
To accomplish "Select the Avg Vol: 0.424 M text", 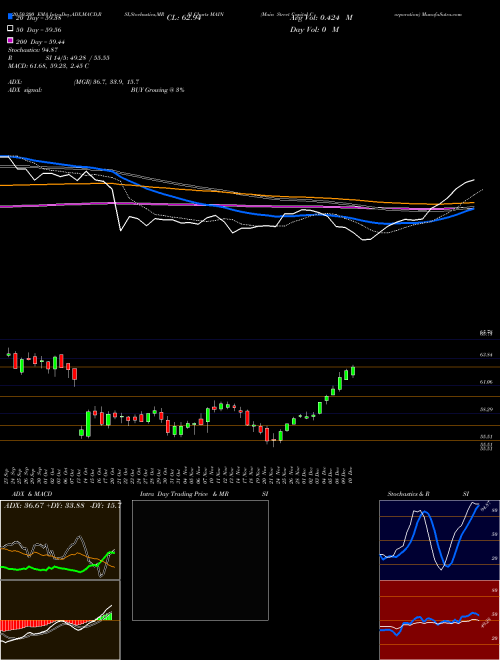I will (321, 17).
